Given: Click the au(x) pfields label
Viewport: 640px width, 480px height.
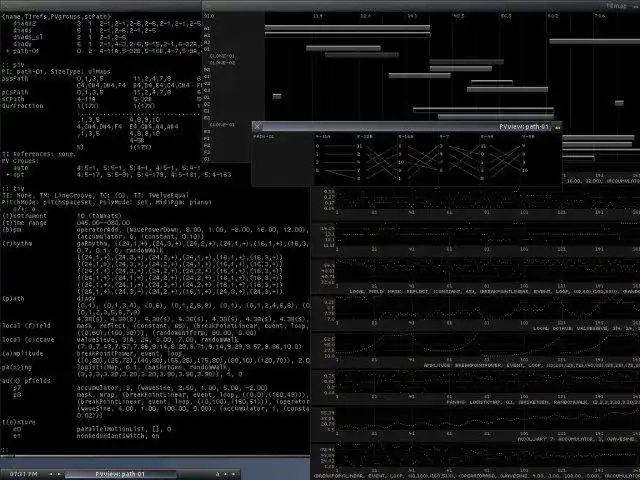Looking at the screenshot, I should (26, 381).
